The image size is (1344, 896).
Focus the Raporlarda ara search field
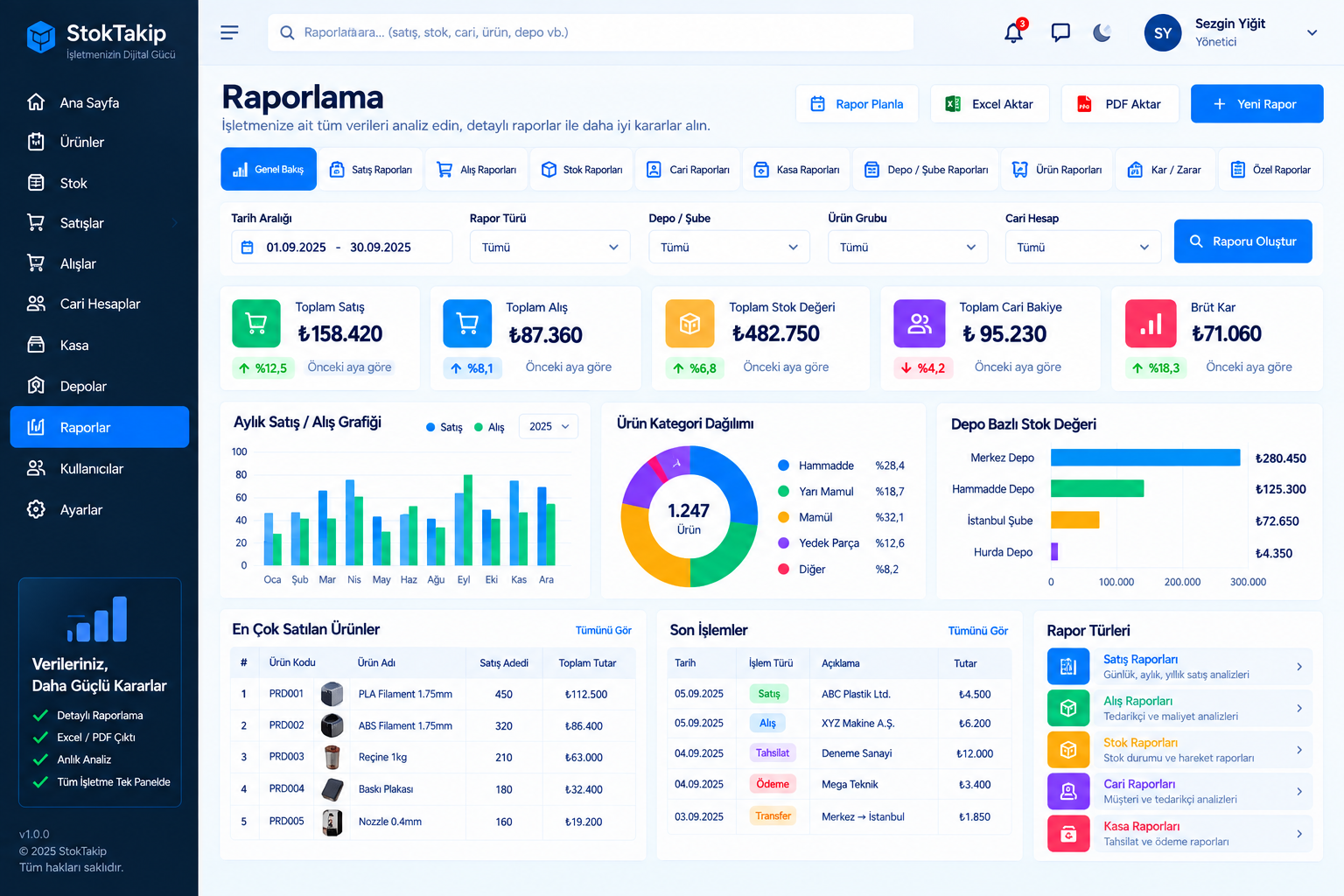[x=591, y=32]
